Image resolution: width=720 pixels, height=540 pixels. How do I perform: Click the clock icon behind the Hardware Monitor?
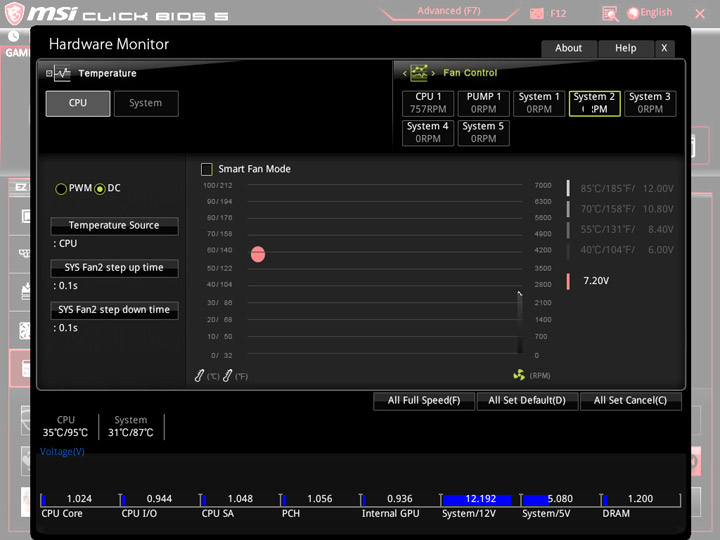pos(14,36)
